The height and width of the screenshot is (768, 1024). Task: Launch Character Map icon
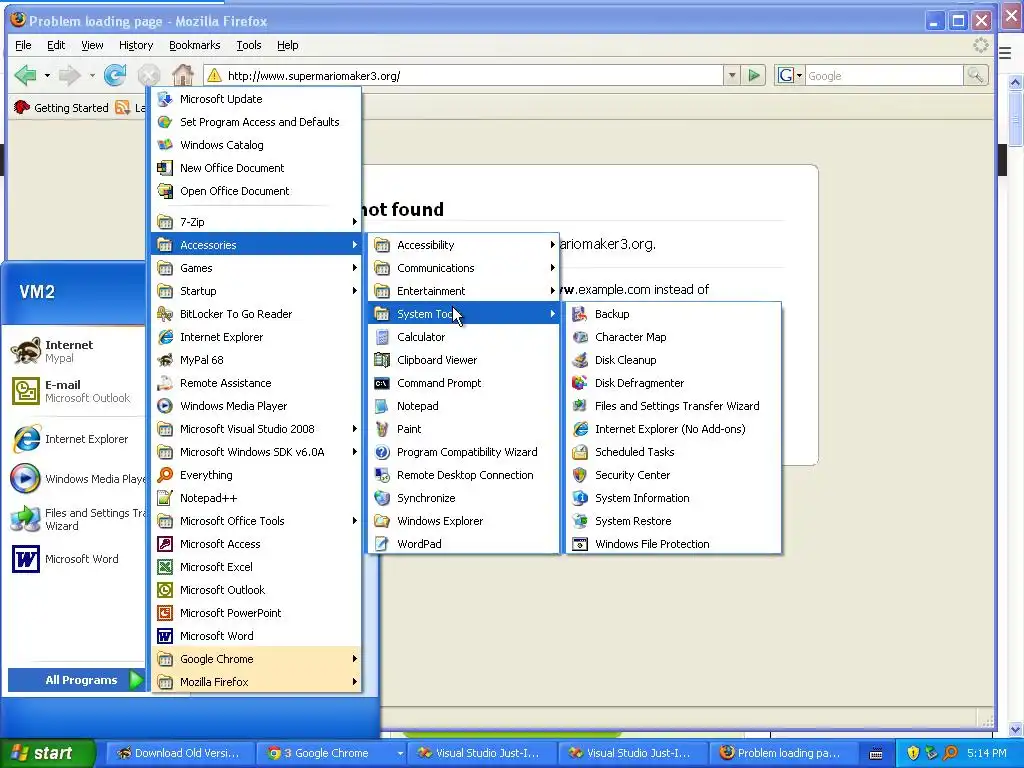tap(580, 337)
